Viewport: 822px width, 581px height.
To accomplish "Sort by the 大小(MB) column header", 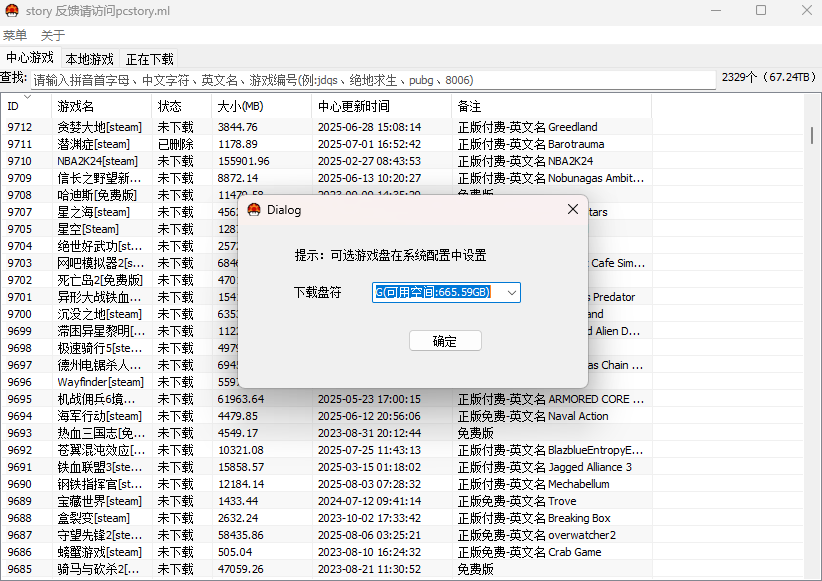I will pos(262,106).
